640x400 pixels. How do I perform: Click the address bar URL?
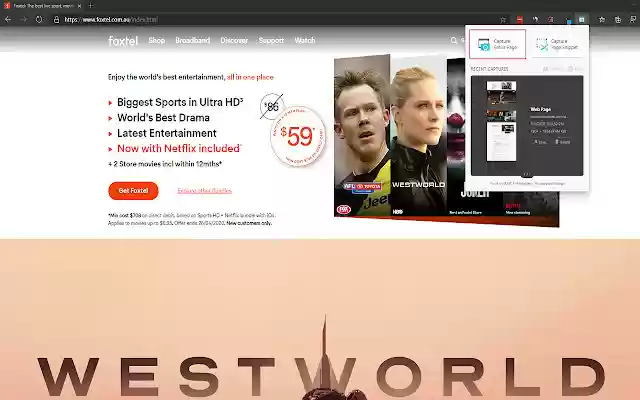coord(111,20)
